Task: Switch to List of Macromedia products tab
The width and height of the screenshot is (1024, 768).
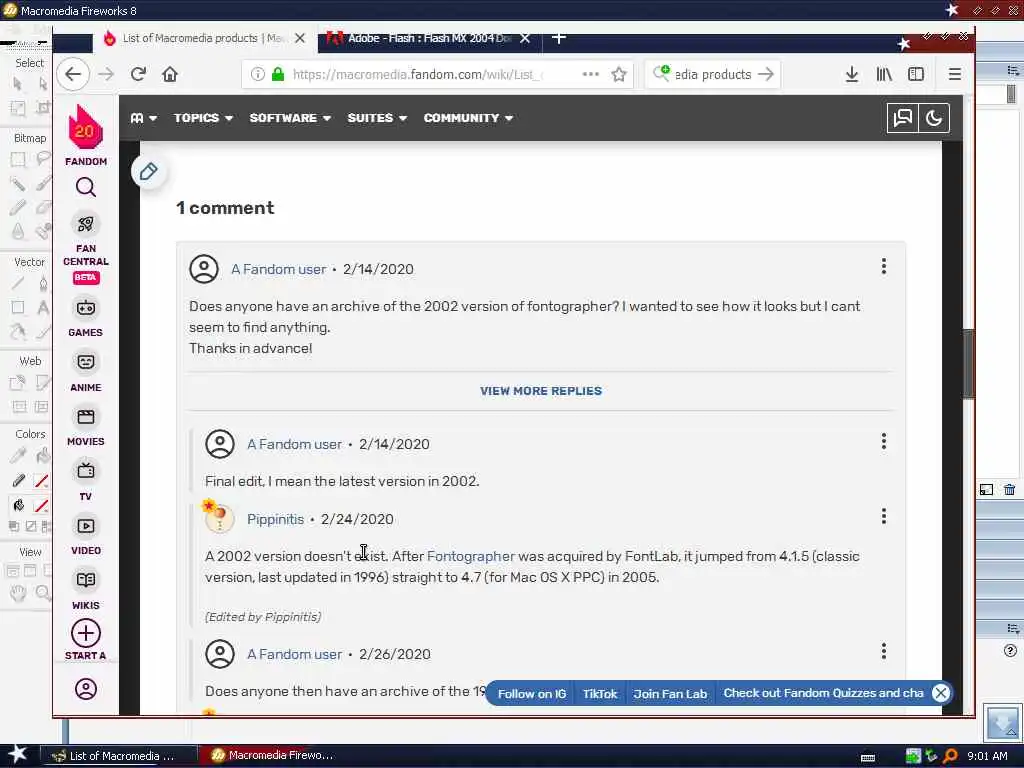Action: (202, 39)
